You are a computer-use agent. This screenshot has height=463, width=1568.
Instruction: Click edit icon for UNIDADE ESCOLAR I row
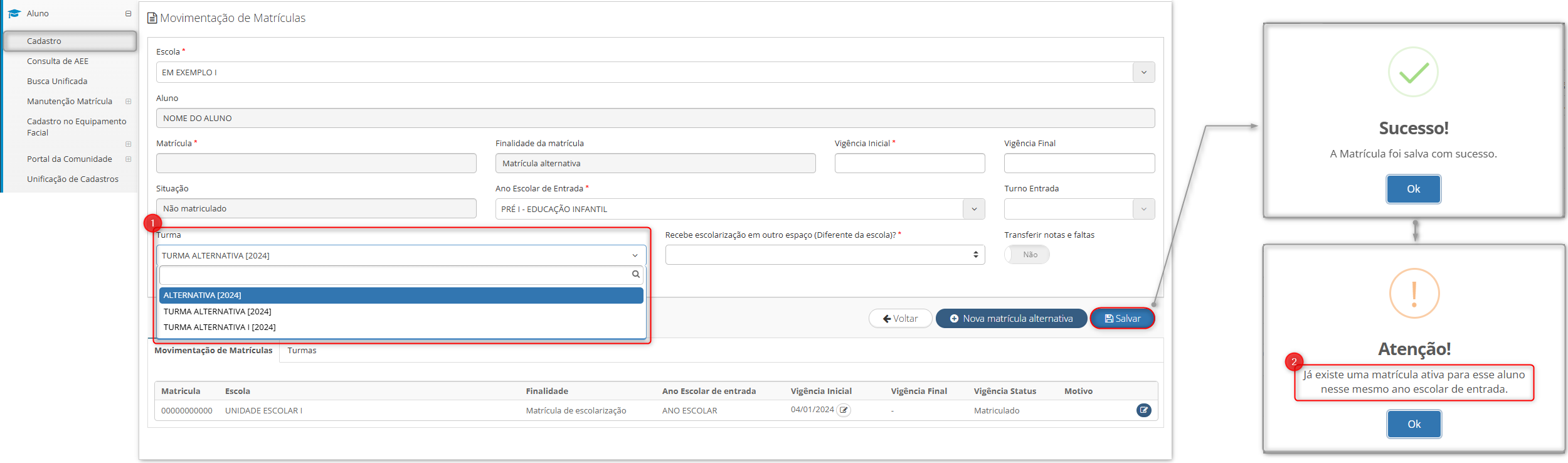(x=1143, y=410)
